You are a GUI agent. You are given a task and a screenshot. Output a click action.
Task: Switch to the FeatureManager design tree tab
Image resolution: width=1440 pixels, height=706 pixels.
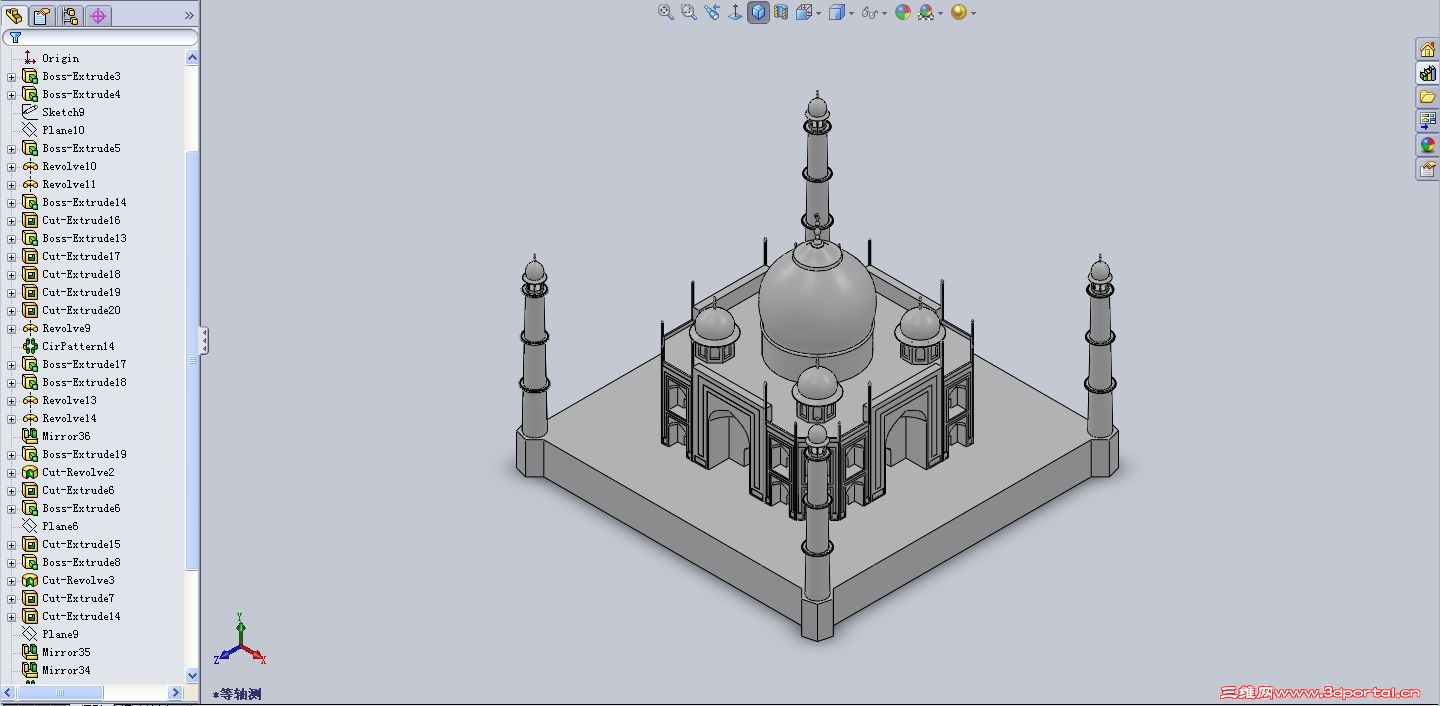pos(14,15)
